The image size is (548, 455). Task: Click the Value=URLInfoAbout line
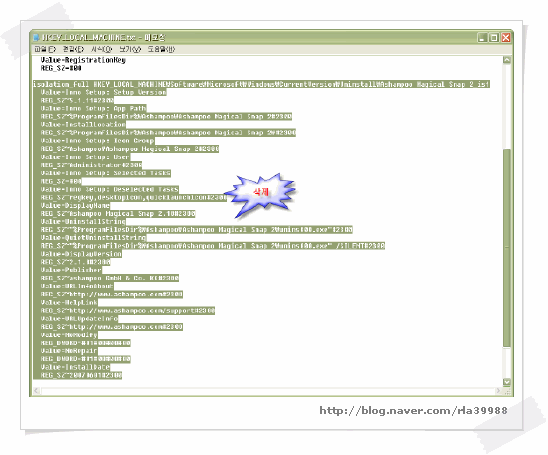pyautogui.click(x=77, y=286)
